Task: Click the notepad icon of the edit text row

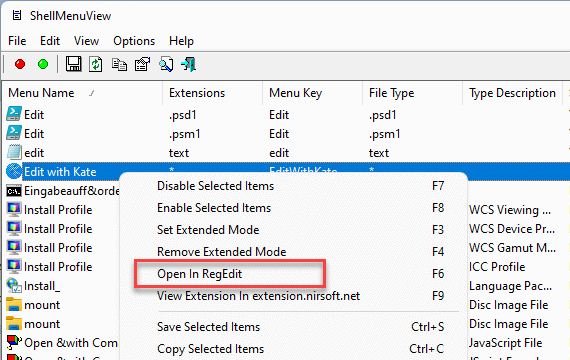Action: coord(14,152)
